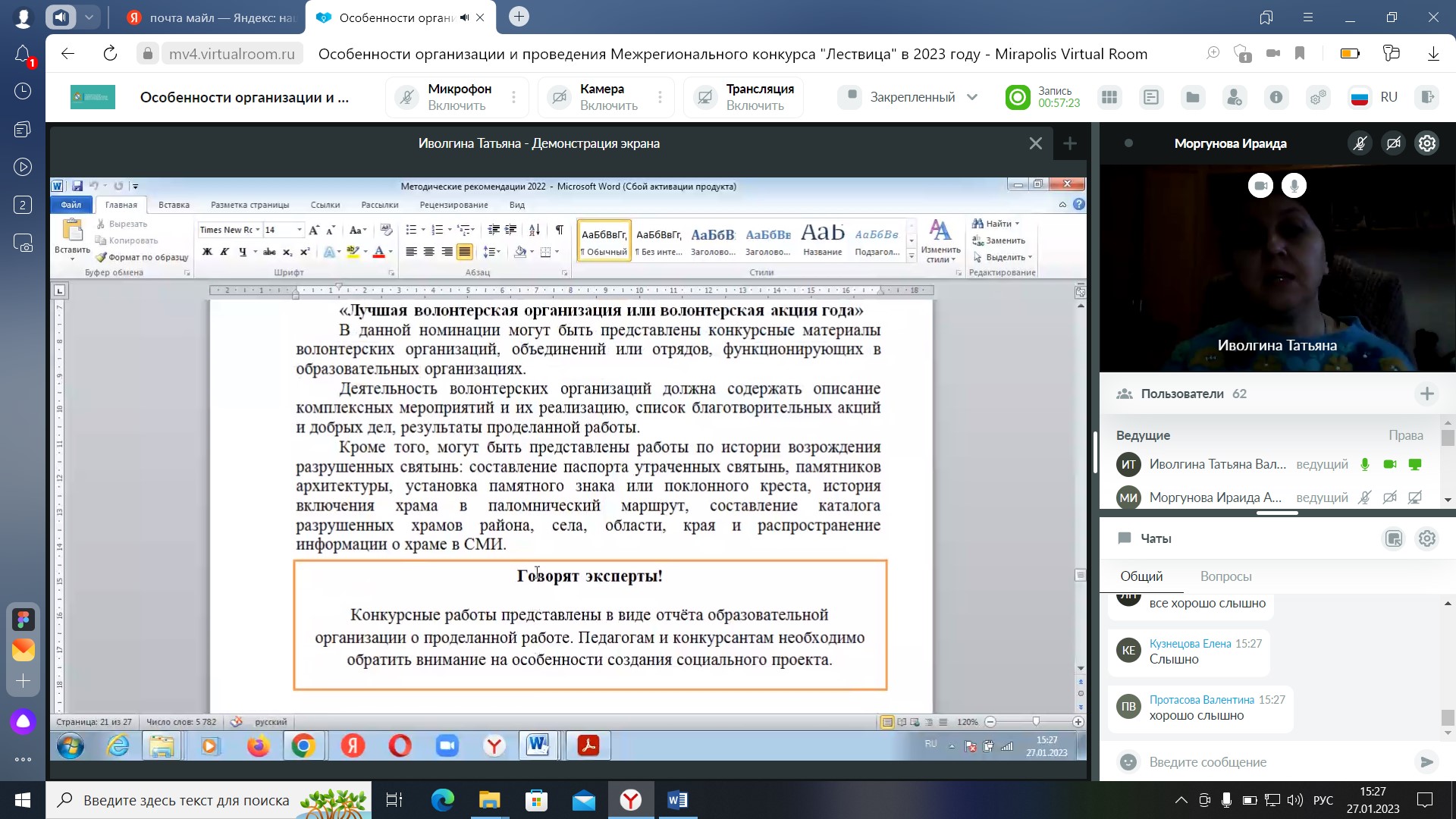Screen dimensions: 1456x819
Task: Toggle italic К formatting in Word
Action: pos(224,252)
